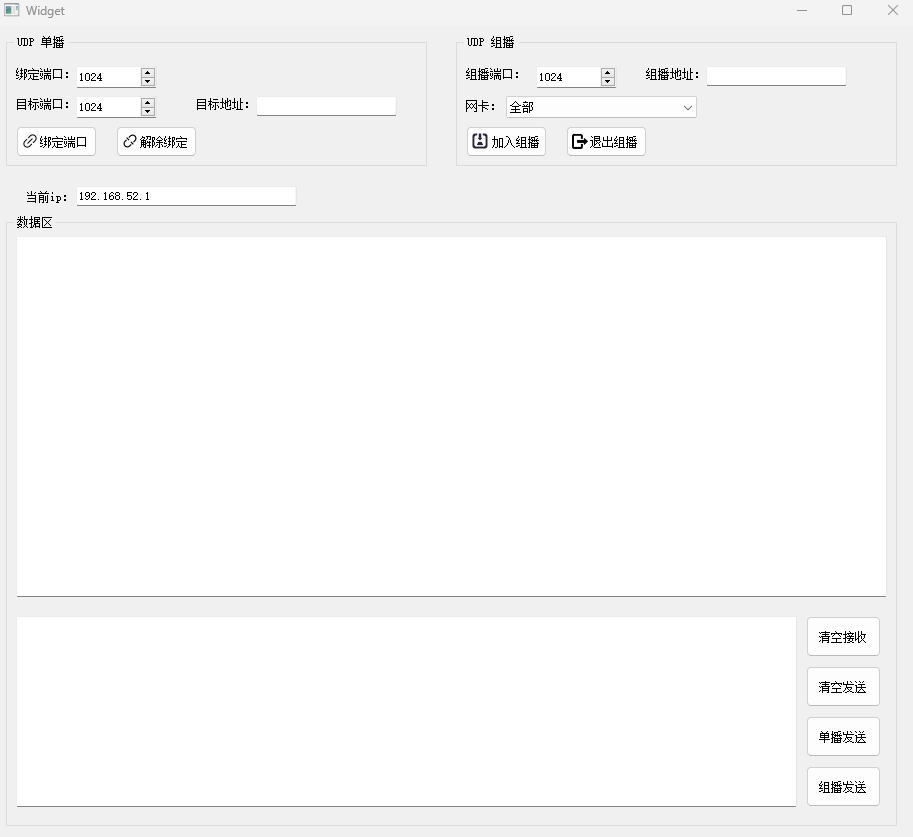Image resolution: width=913 pixels, height=837 pixels.
Task: Decrease the 组播端口 spinbox value
Action: click(x=608, y=82)
